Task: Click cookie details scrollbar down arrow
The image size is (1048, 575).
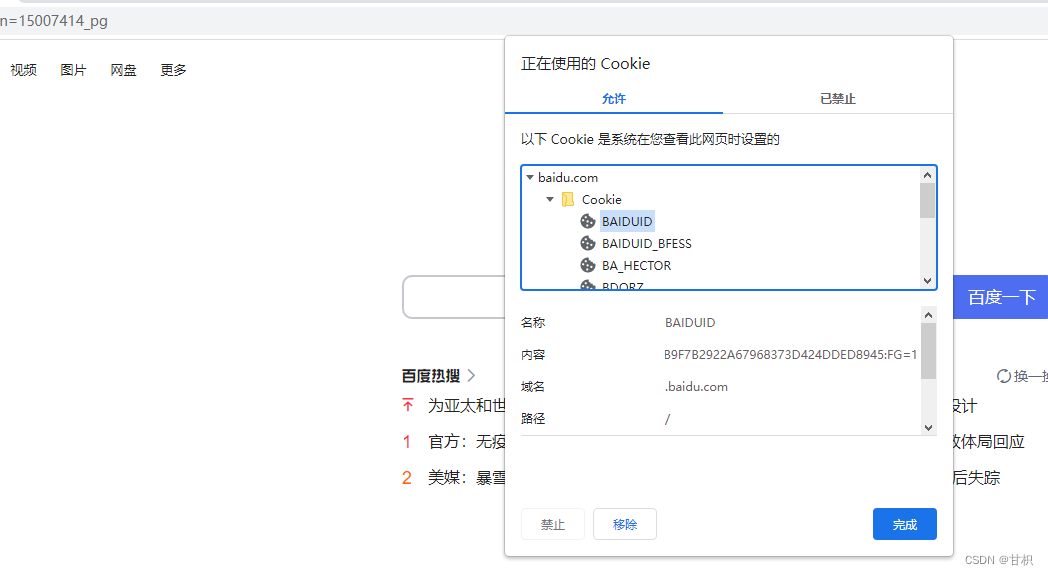Action: (x=928, y=427)
